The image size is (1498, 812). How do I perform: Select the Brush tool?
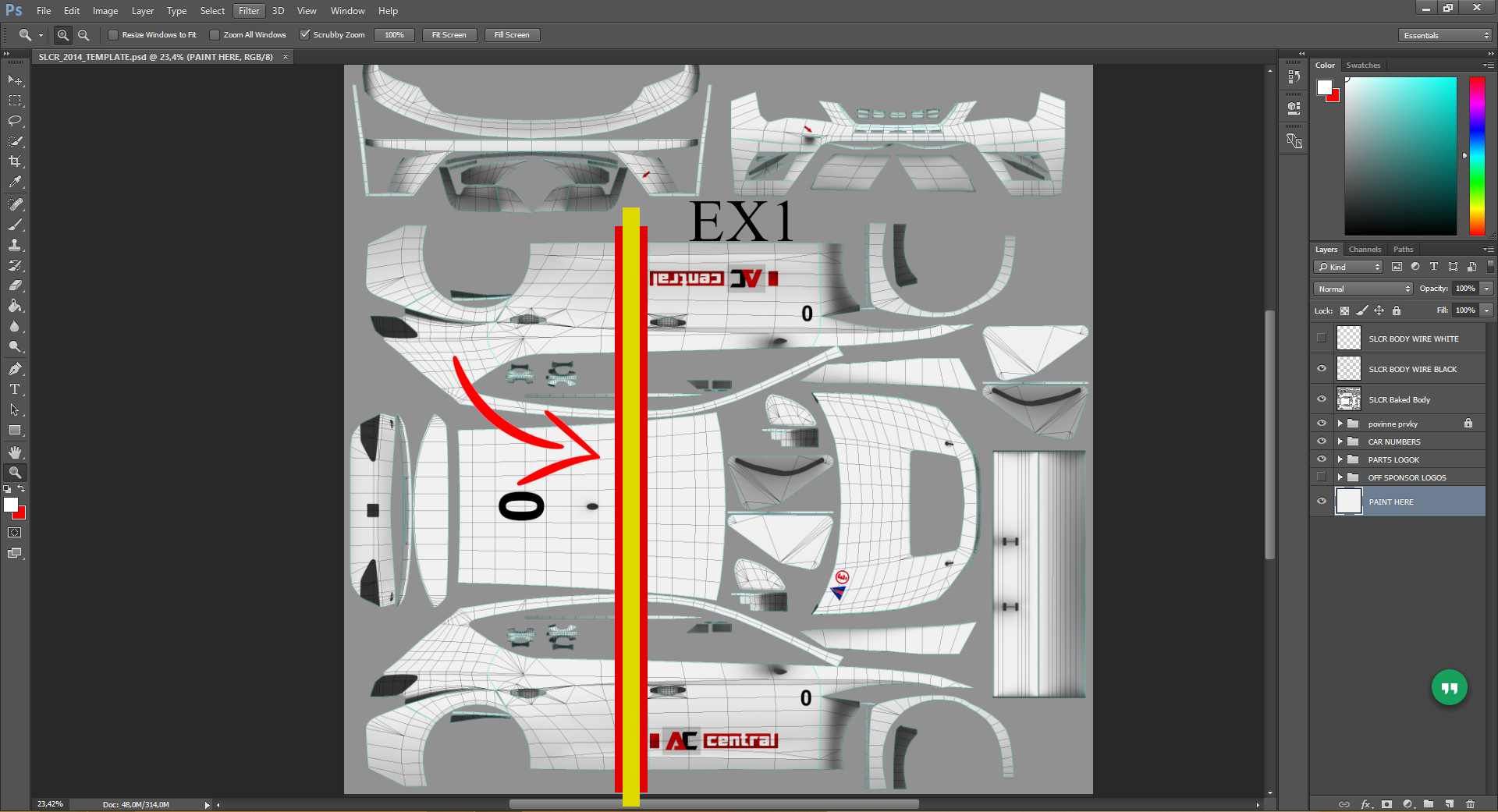15,225
